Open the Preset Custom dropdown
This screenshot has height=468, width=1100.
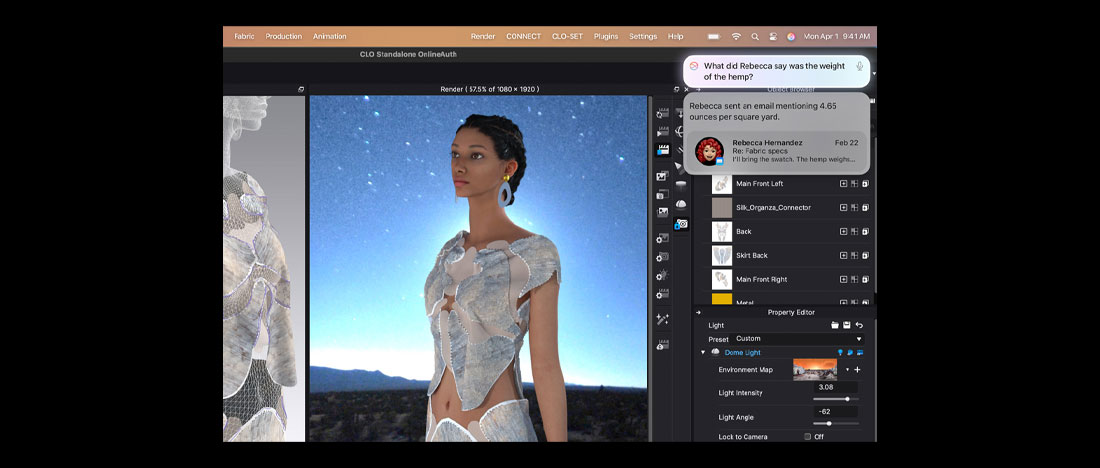797,339
